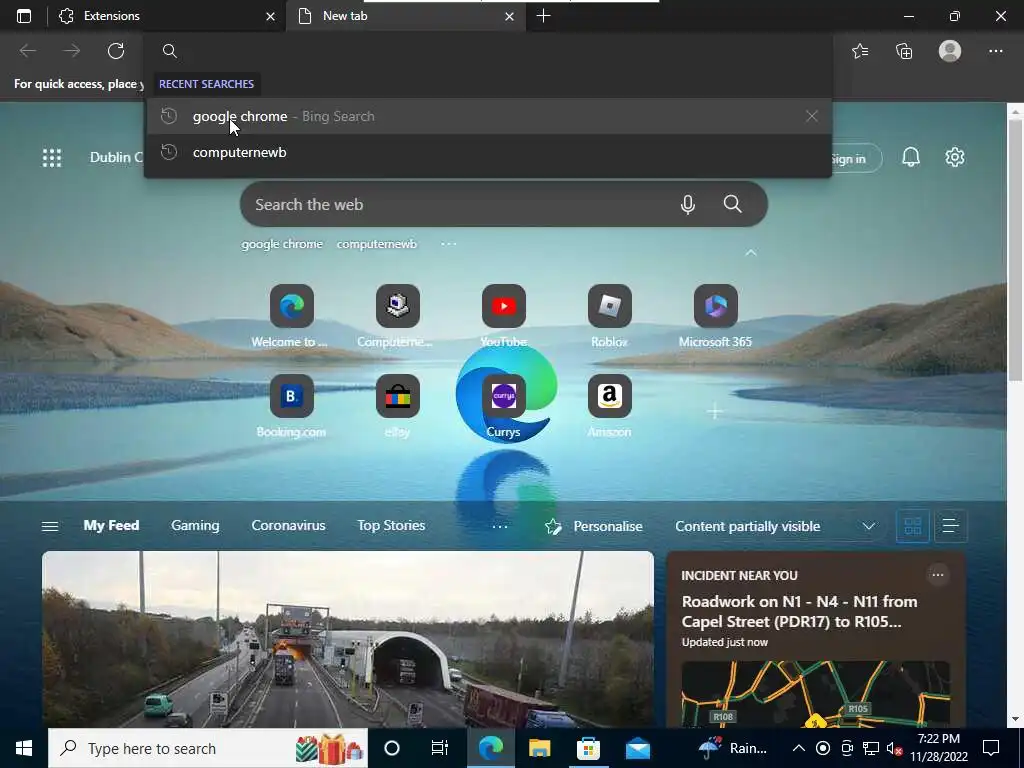Open the eBay quick link tile

point(397,406)
